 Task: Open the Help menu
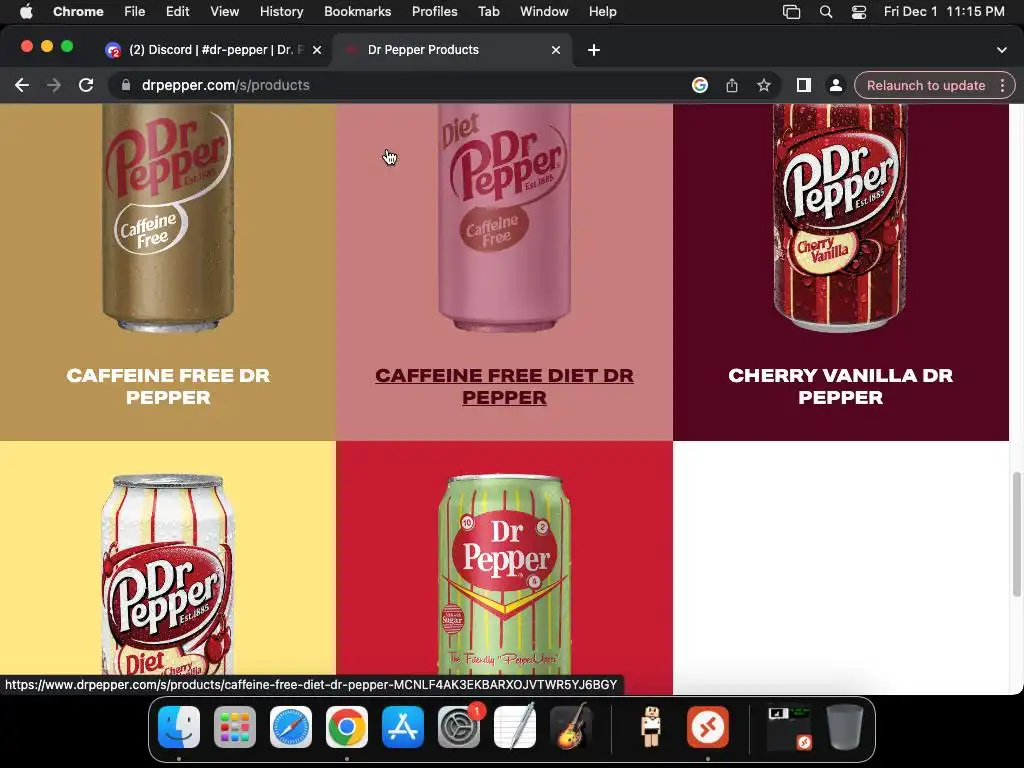tap(602, 11)
